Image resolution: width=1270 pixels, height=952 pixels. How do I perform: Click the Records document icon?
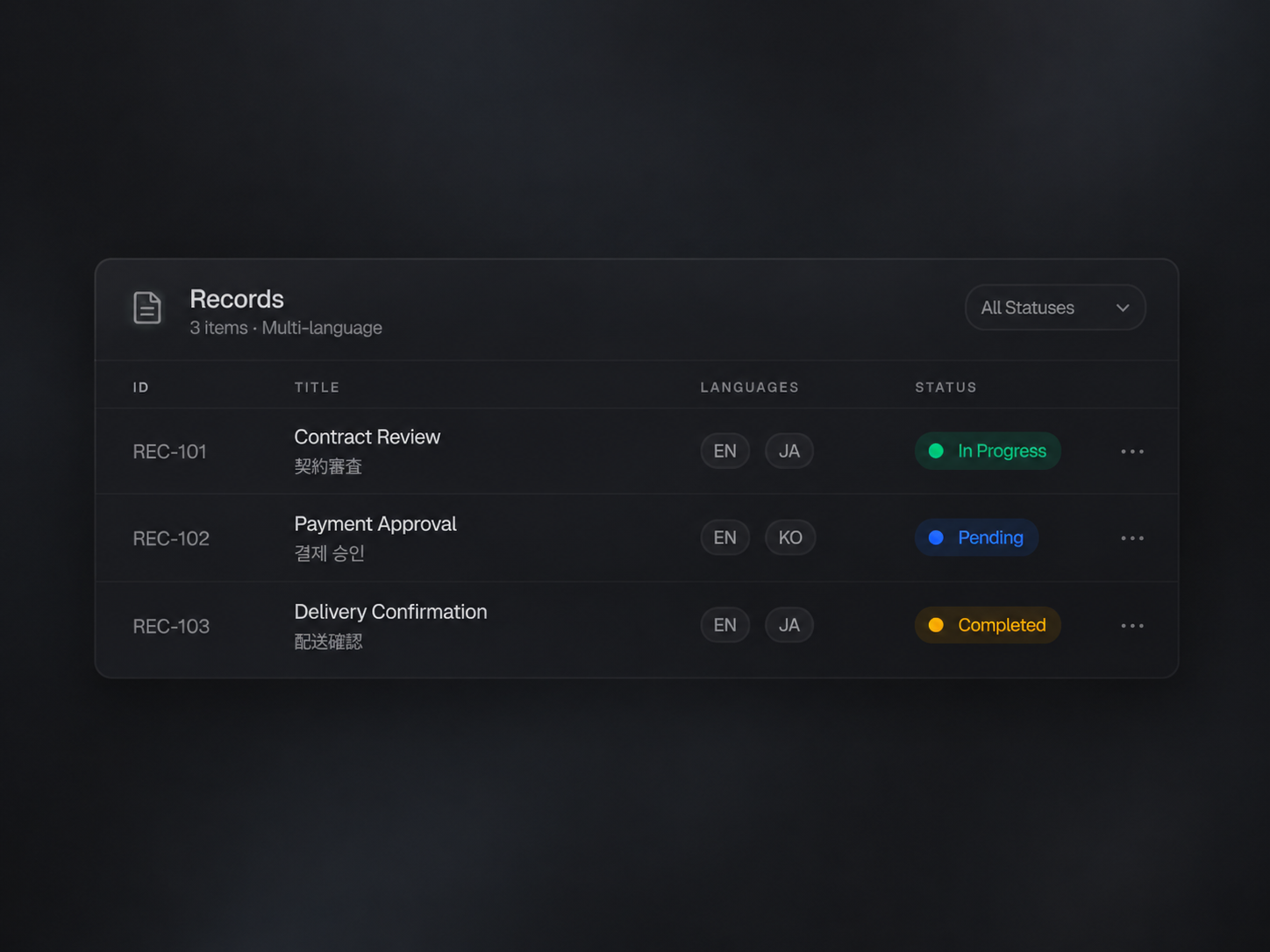tap(147, 308)
